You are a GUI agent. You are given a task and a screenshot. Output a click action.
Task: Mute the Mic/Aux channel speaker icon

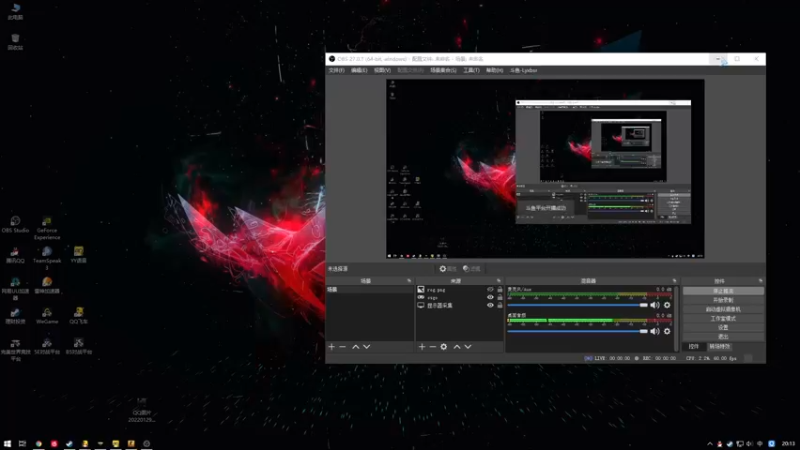point(655,305)
